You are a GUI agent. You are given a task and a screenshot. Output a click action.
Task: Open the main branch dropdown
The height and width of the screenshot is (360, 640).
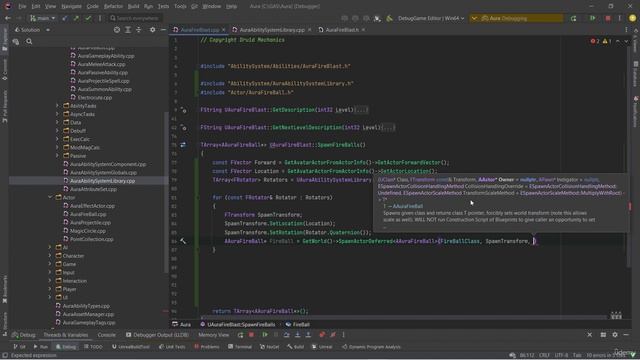click(x=42, y=18)
